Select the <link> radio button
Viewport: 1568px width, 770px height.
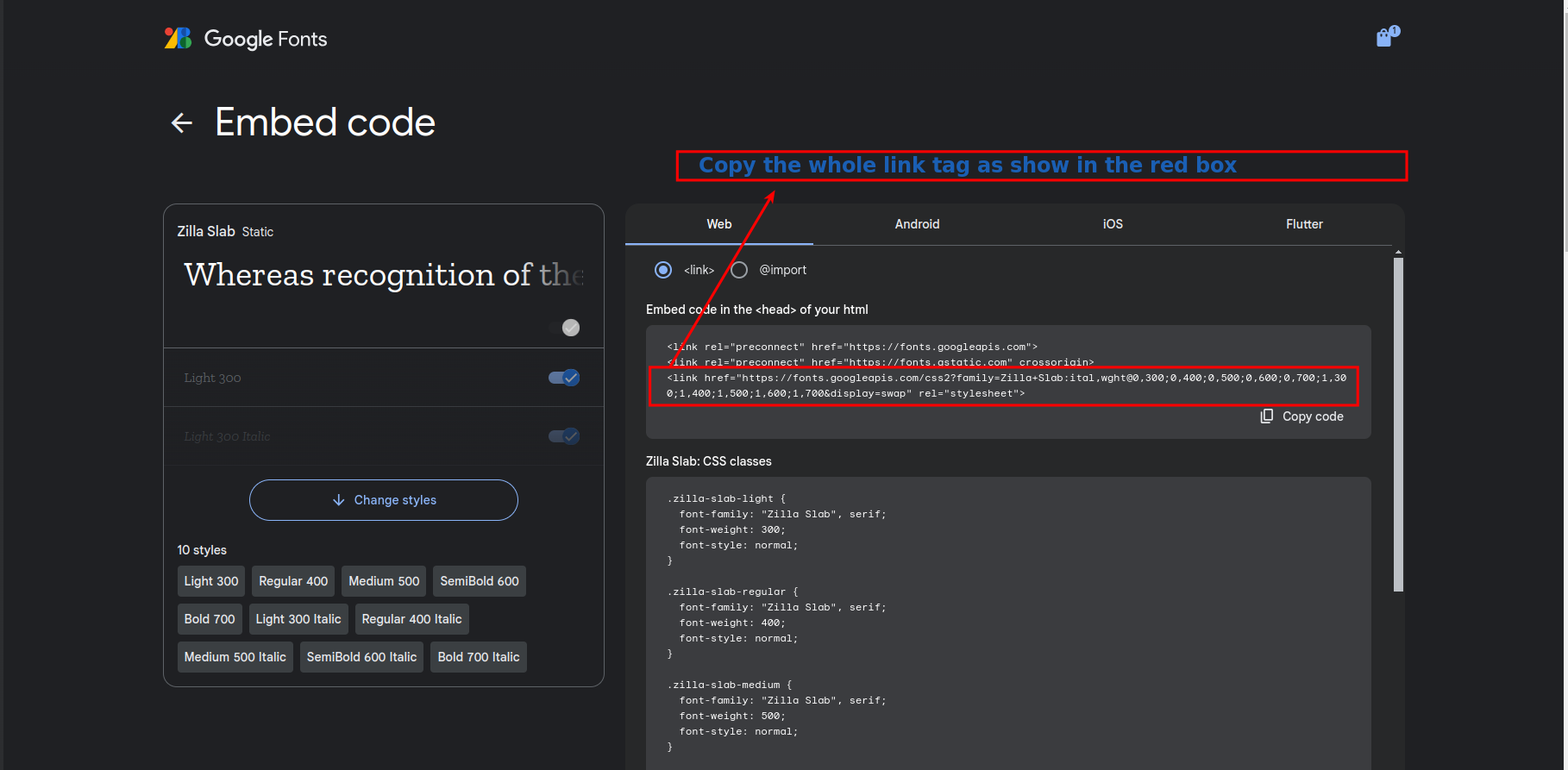pos(663,270)
